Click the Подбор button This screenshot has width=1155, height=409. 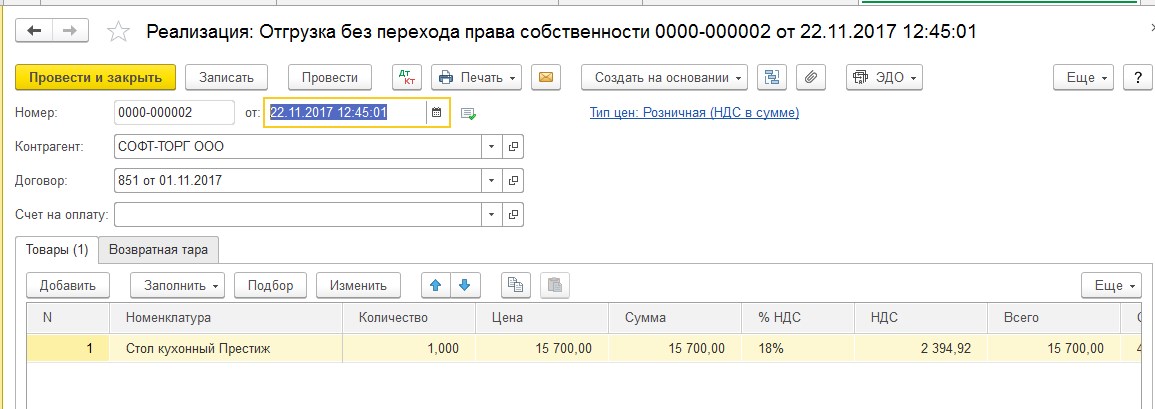click(270, 285)
